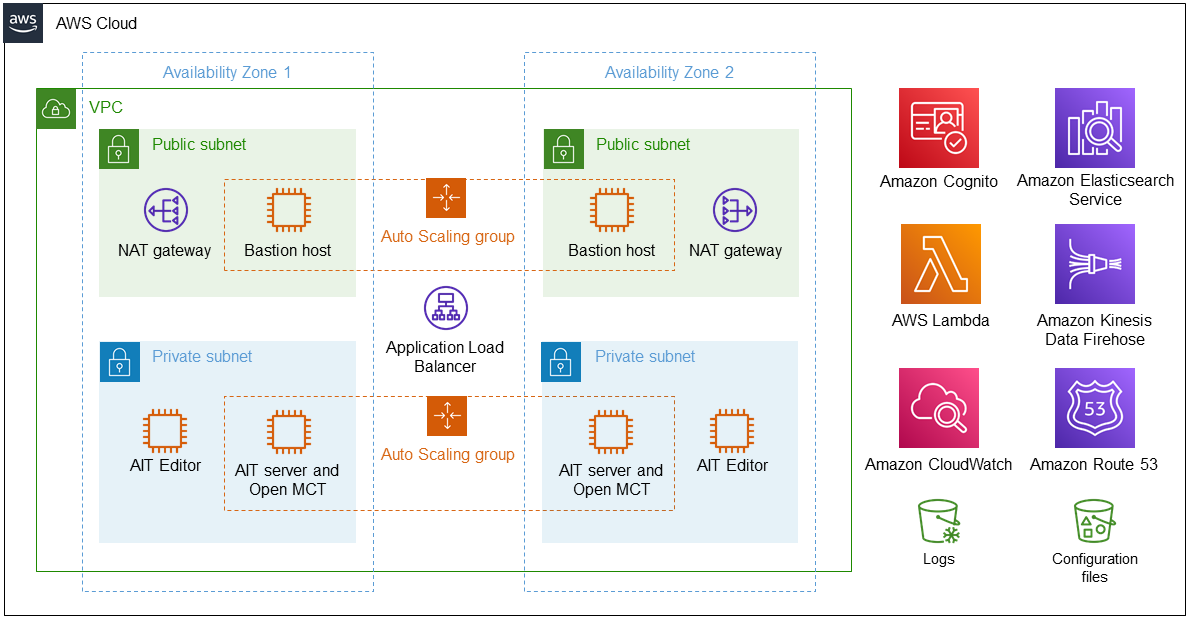Viewport: 1190px width, 620px height.
Task: Click the Logs bucket icon
Action: 939,521
